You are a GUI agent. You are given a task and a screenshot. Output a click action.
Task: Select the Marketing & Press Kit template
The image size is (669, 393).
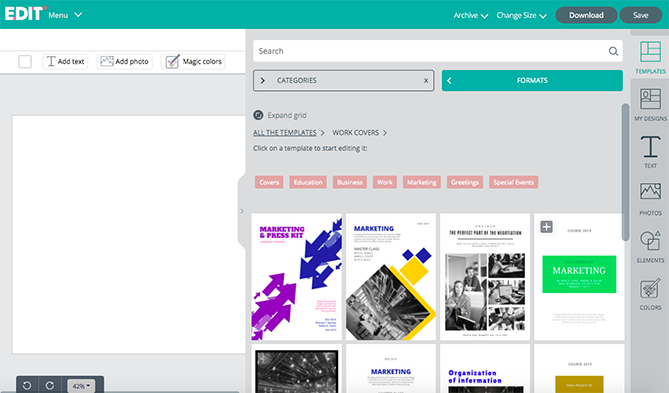click(x=297, y=277)
